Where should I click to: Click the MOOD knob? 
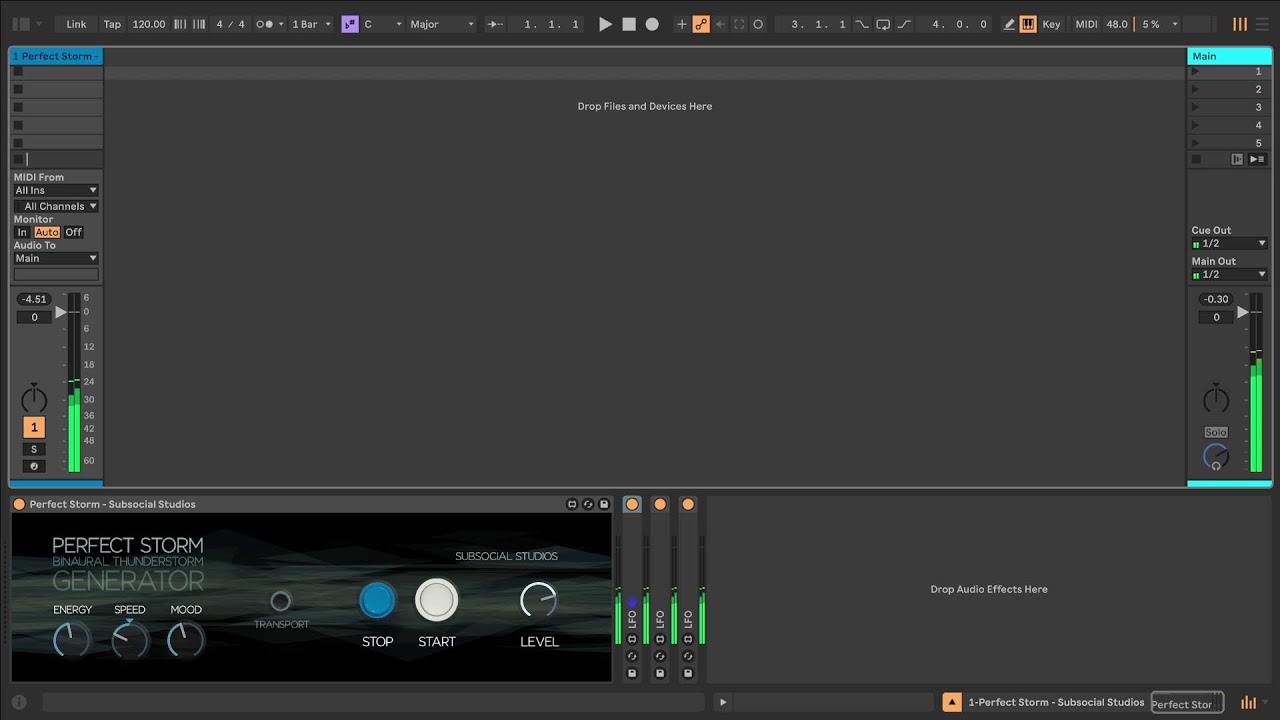click(x=186, y=639)
